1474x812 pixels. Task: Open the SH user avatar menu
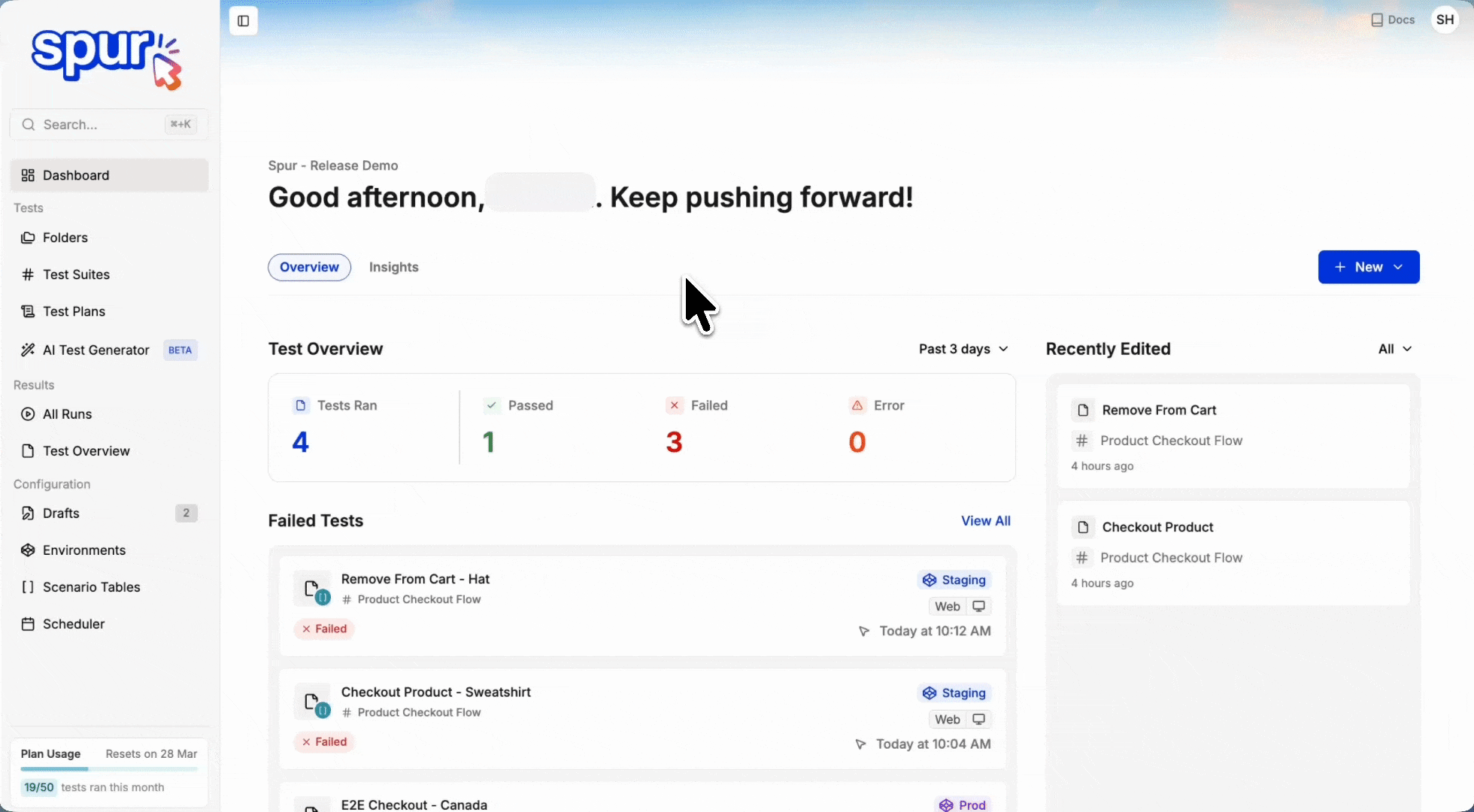click(x=1445, y=20)
